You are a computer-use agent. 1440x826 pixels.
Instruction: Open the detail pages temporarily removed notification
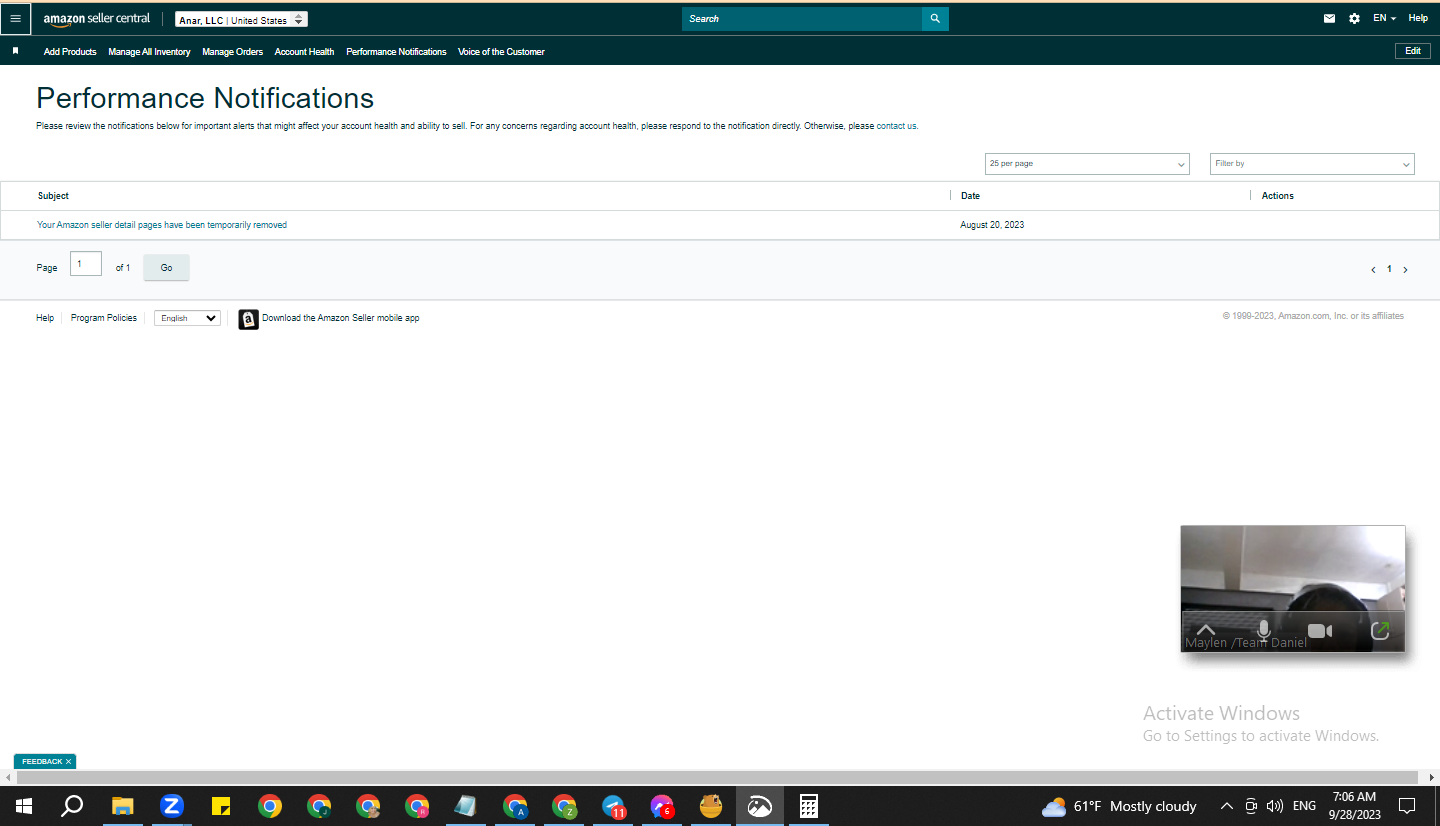pyautogui.click(x=162, y=225)
